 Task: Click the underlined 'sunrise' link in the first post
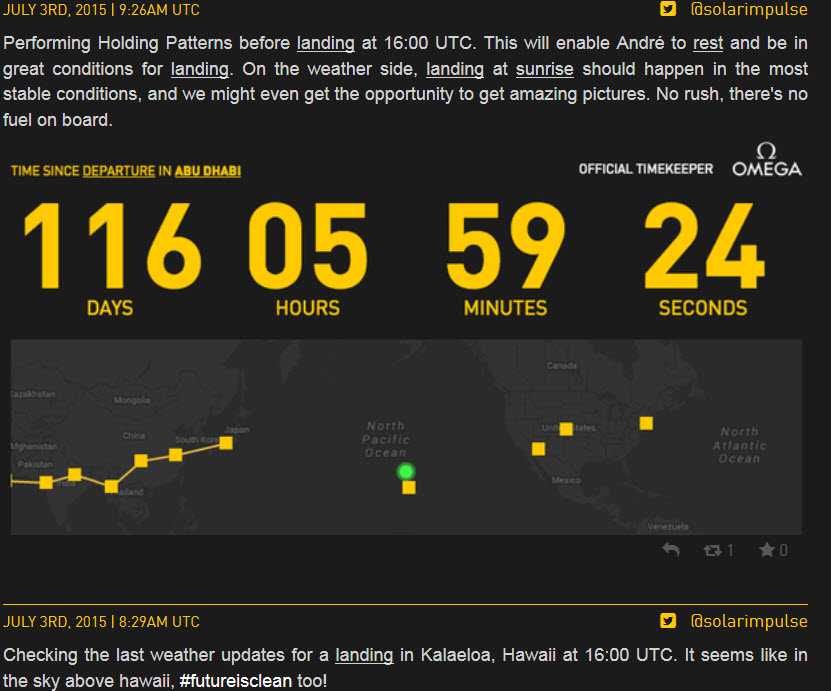pyautogui.click(x=544, y=69)
